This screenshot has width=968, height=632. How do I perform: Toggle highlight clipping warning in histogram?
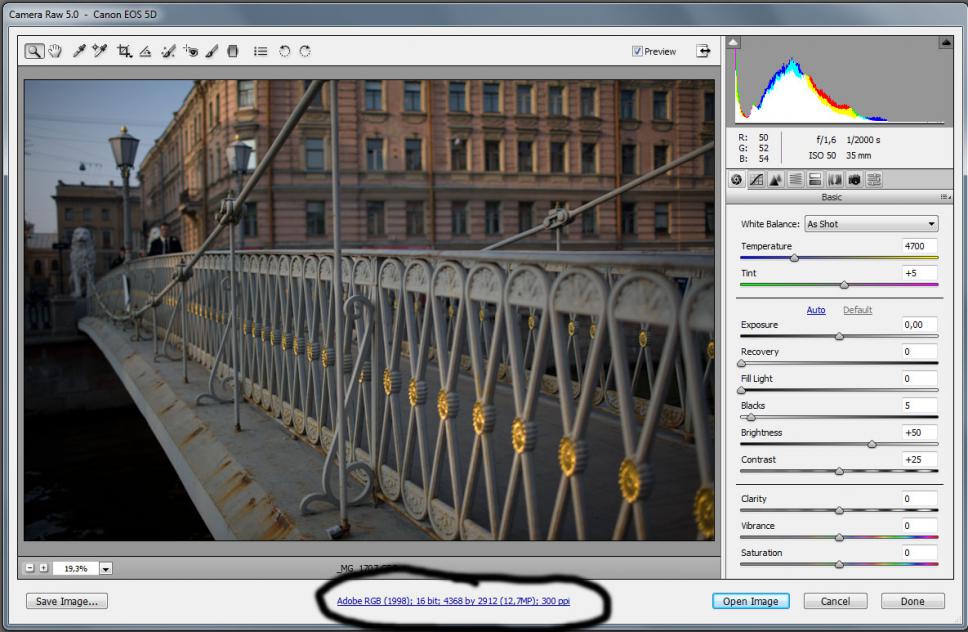point(945,43)
